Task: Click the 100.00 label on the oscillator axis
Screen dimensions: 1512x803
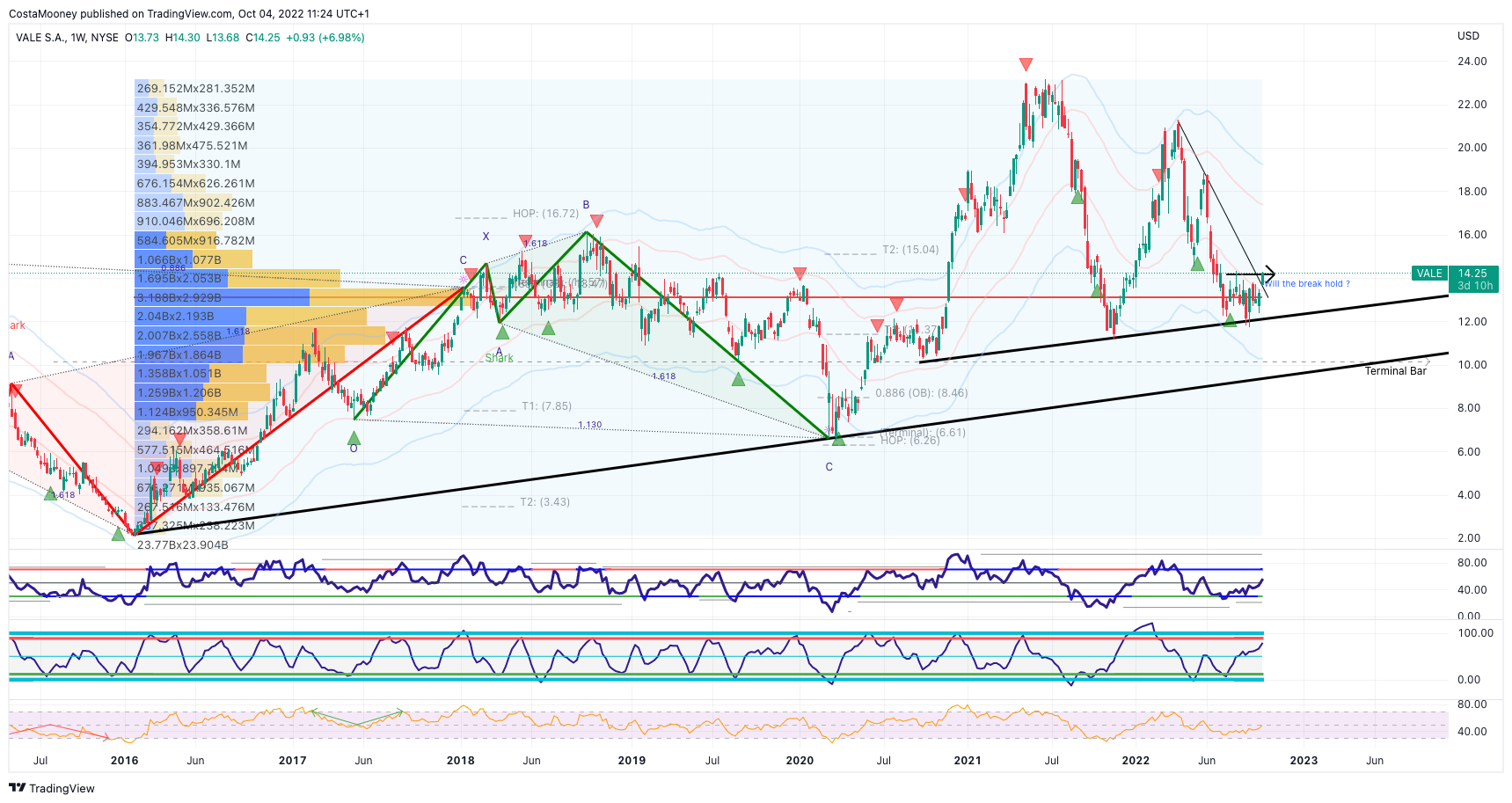Action: pos(1476,633)
